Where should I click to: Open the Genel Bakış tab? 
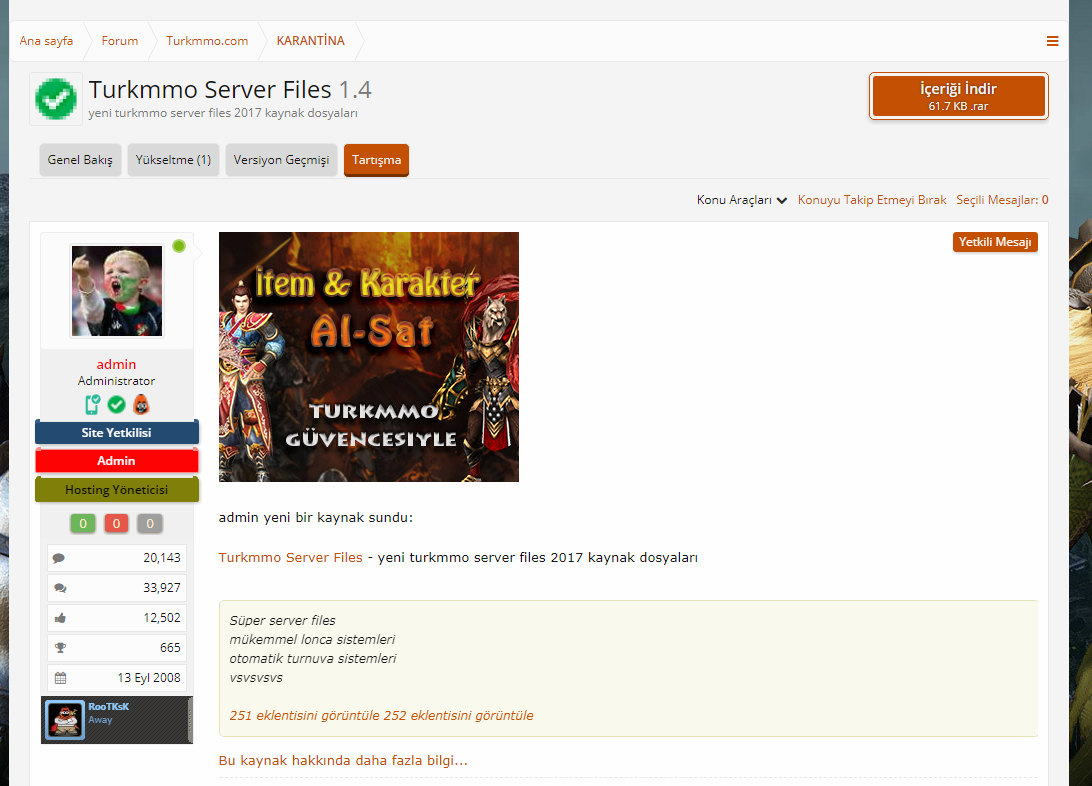[x=80, y=160]
